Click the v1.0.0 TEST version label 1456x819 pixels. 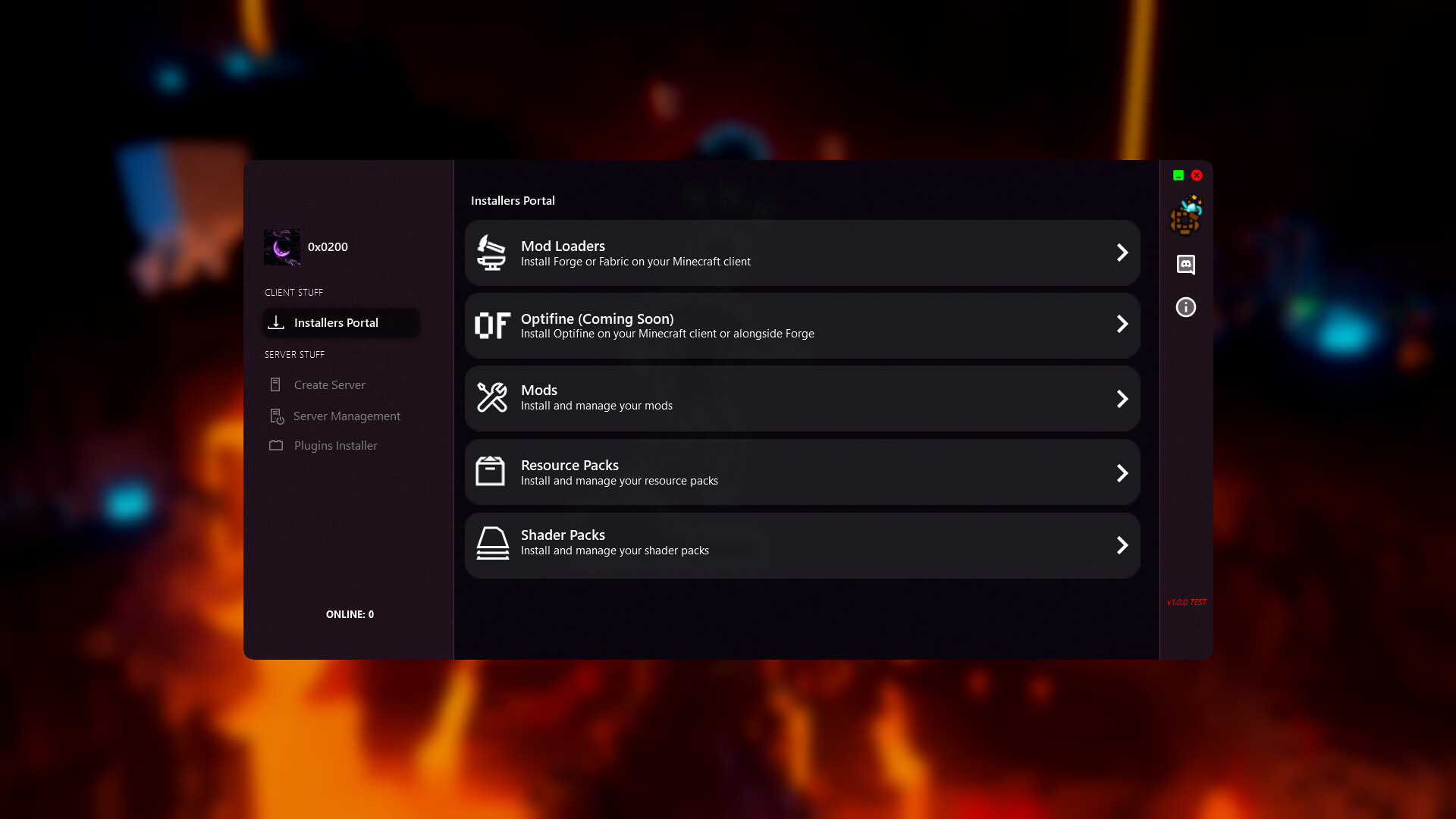pos(1186,601)
